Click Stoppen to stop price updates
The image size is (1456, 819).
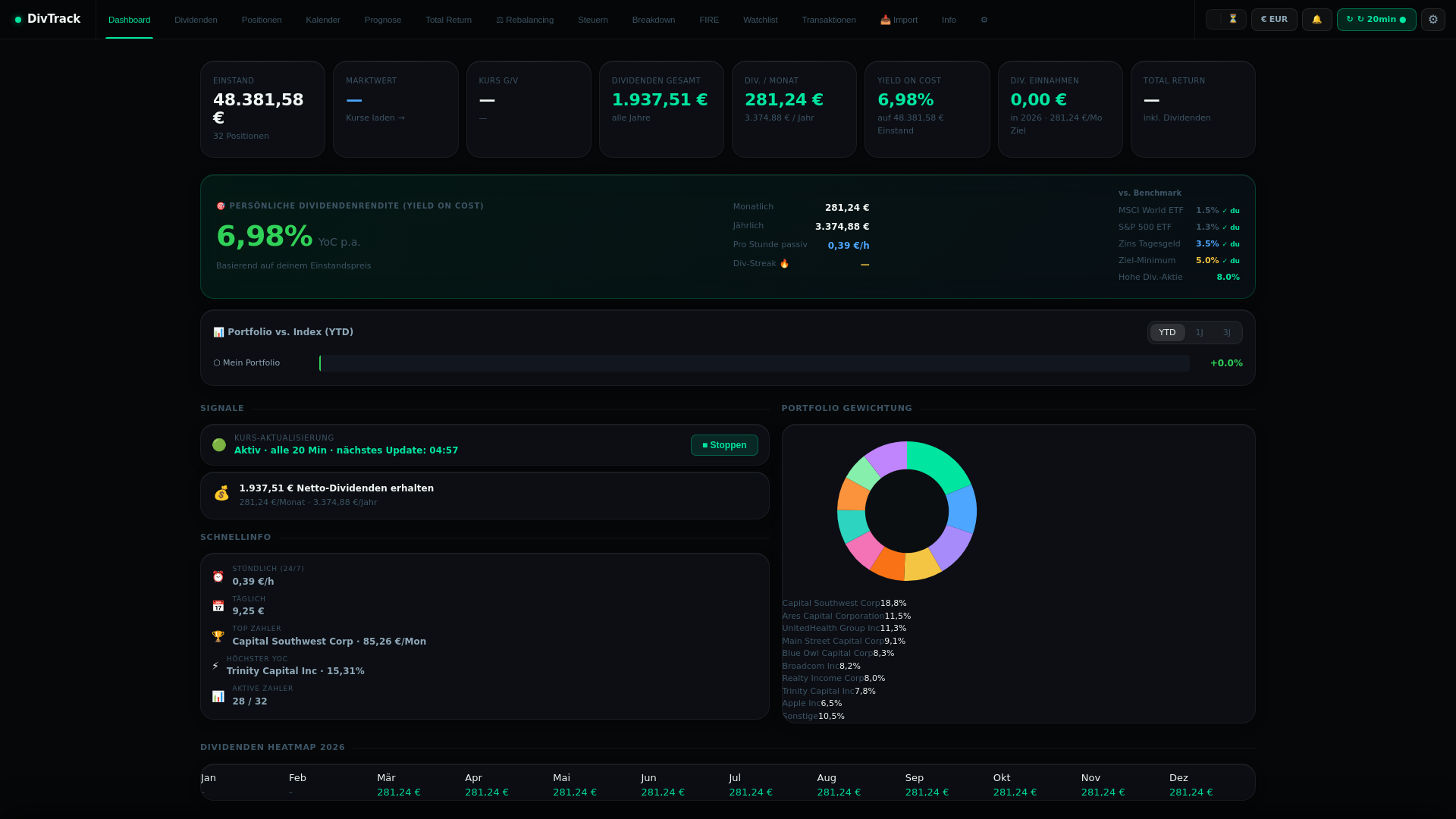[724, 445]
